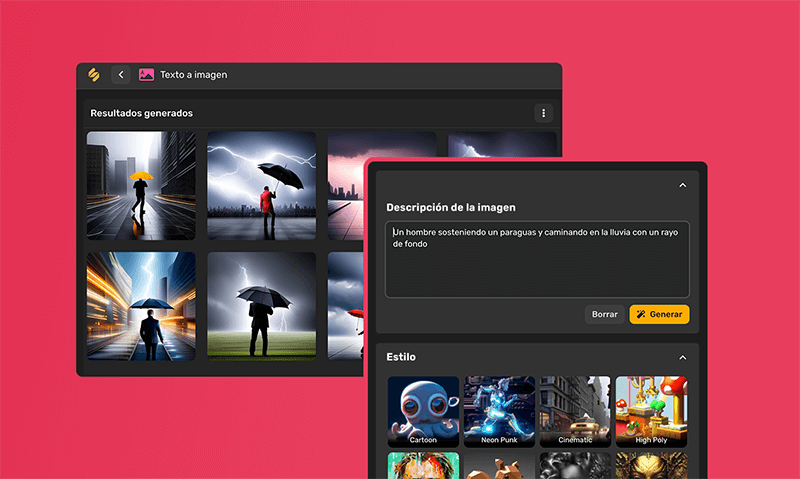The height and width of the screenshot is (479, 800).
Task: Select the Cartoon style
Action: click(x=423, y=411)
